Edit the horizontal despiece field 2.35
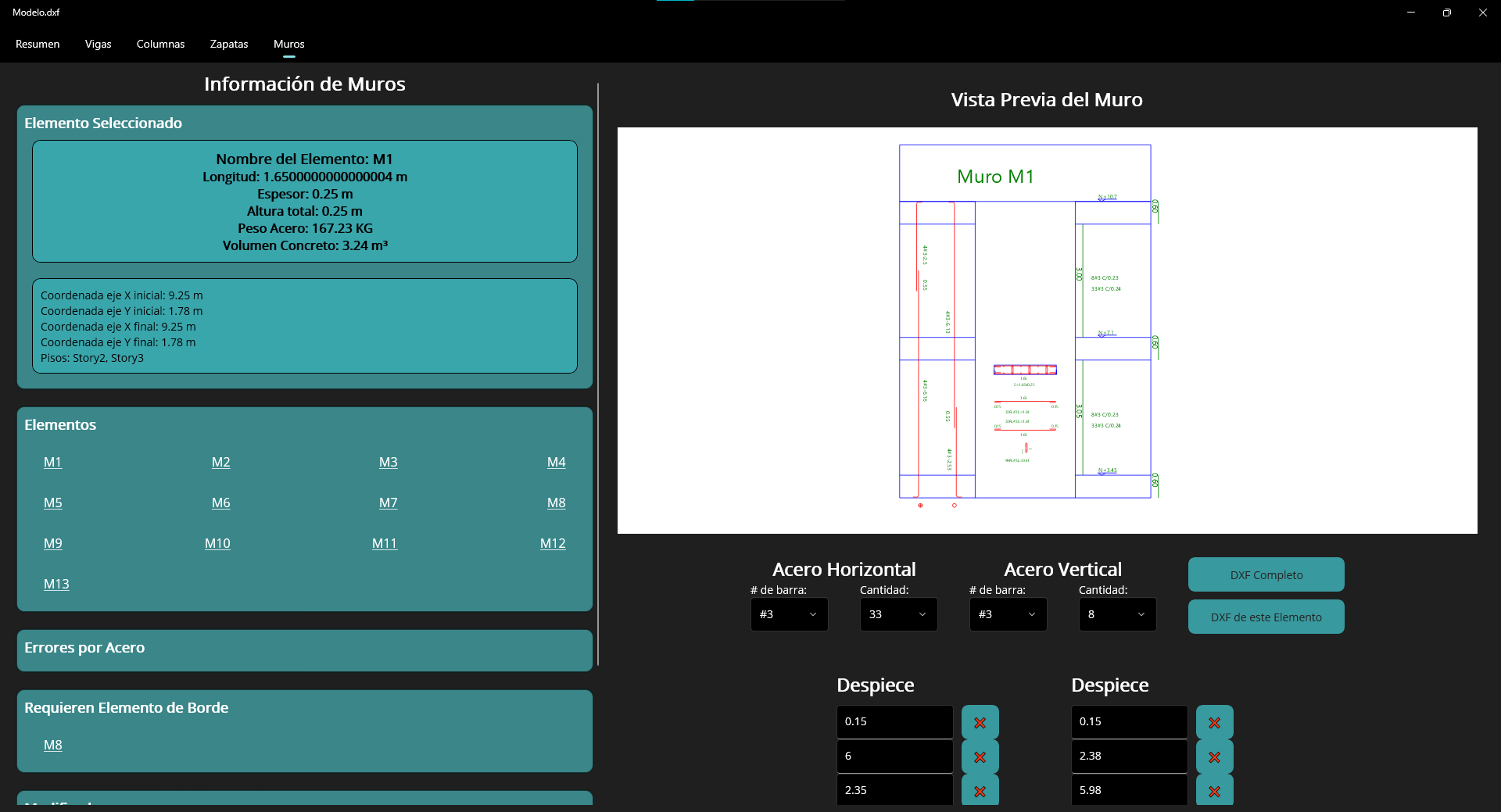 894,789
